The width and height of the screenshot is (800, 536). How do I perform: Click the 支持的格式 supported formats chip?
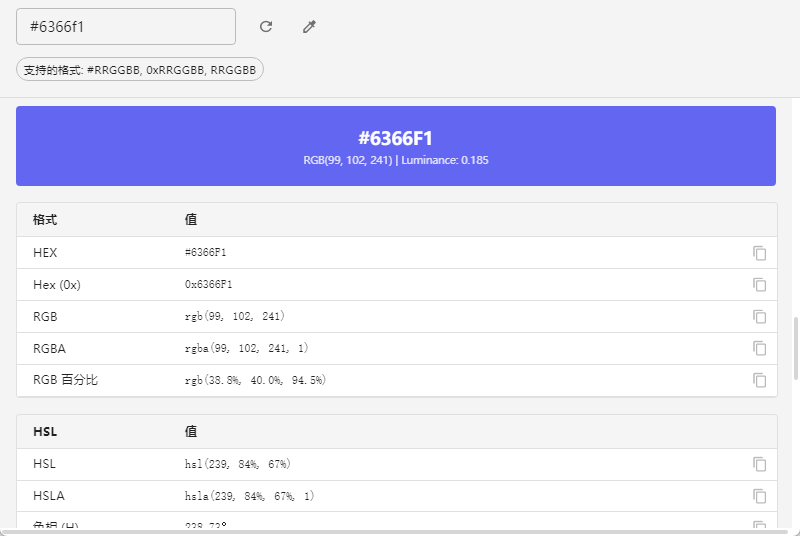point(140,70)
